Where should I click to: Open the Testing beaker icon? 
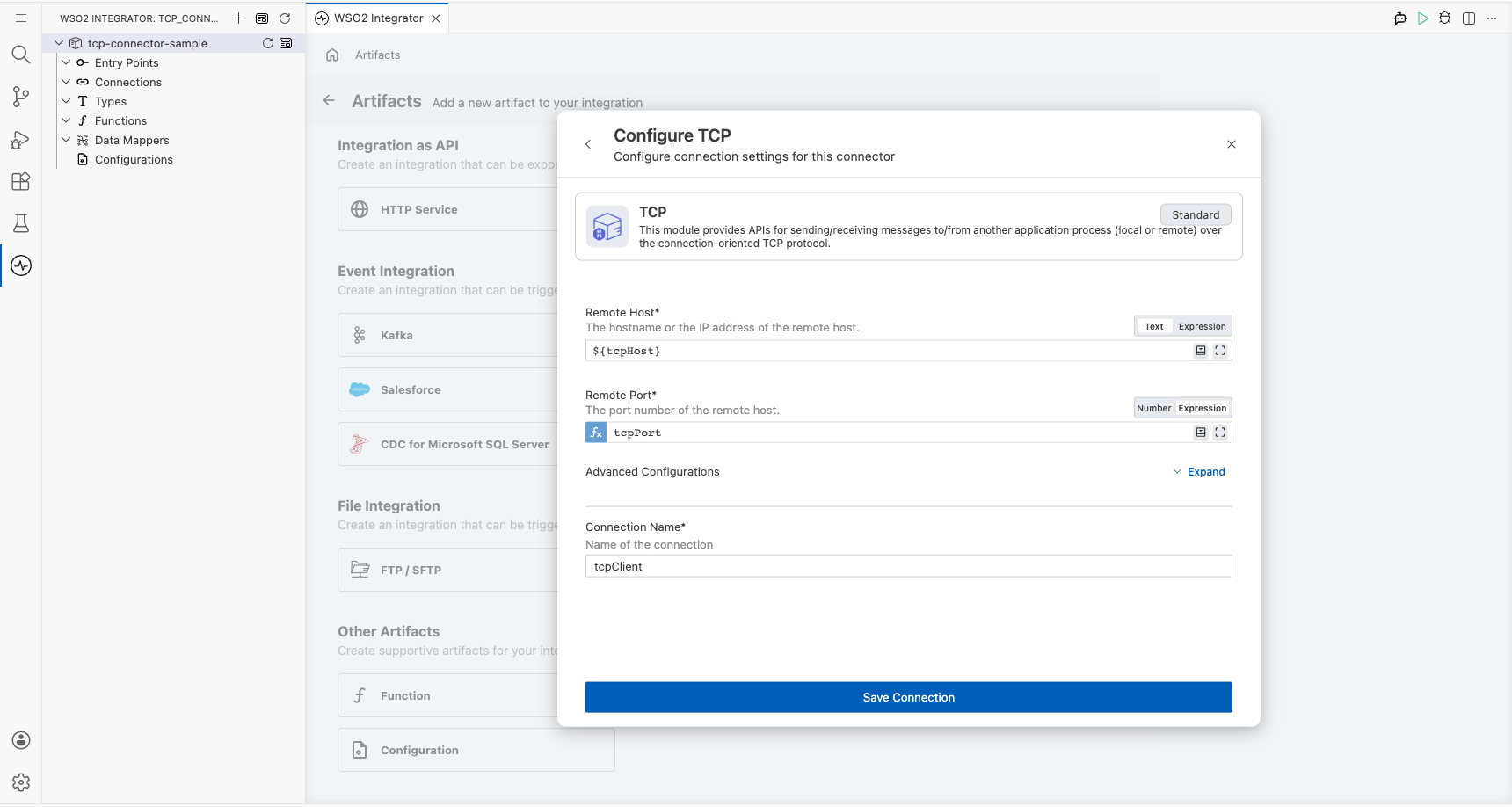click(x=21, y=223)
